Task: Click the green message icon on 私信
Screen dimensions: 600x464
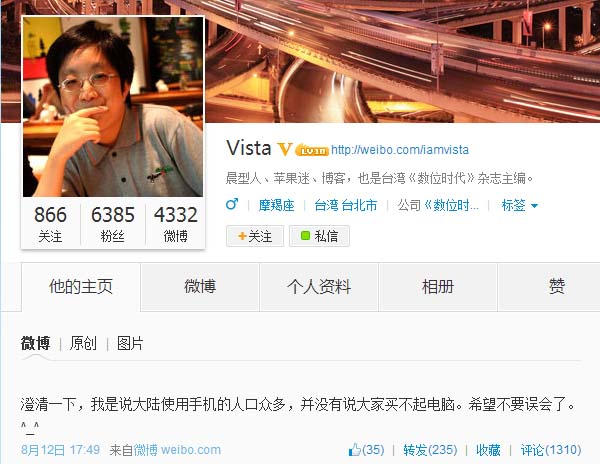Action: [305, 236]
